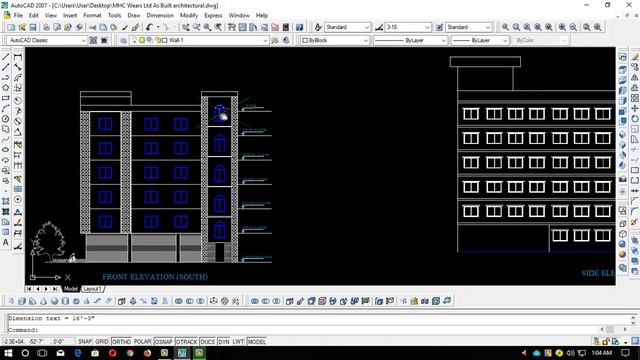This screenshot has width=640, height=360.
Task: Click the layer color swatch beside Wall-1
Action: point(165,40)
